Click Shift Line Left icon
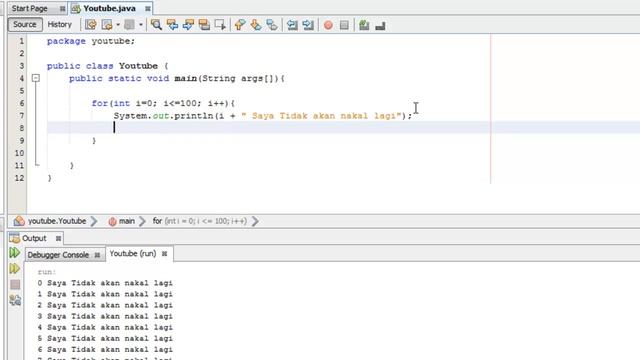 pyautogui.click(x=292, y=25)
